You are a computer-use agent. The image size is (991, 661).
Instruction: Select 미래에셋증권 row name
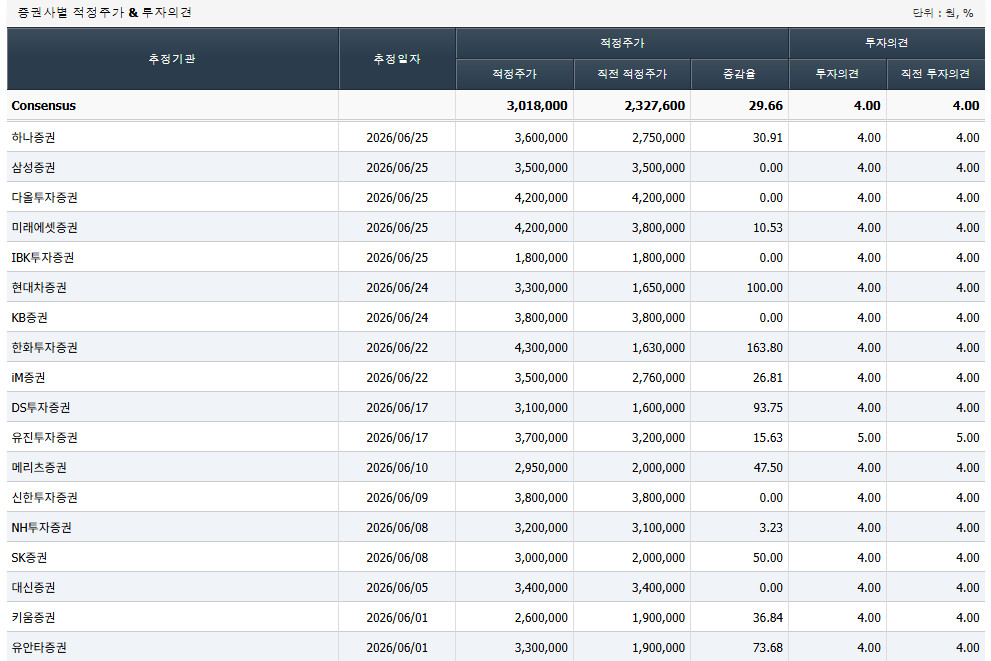(x=44, y=227)
